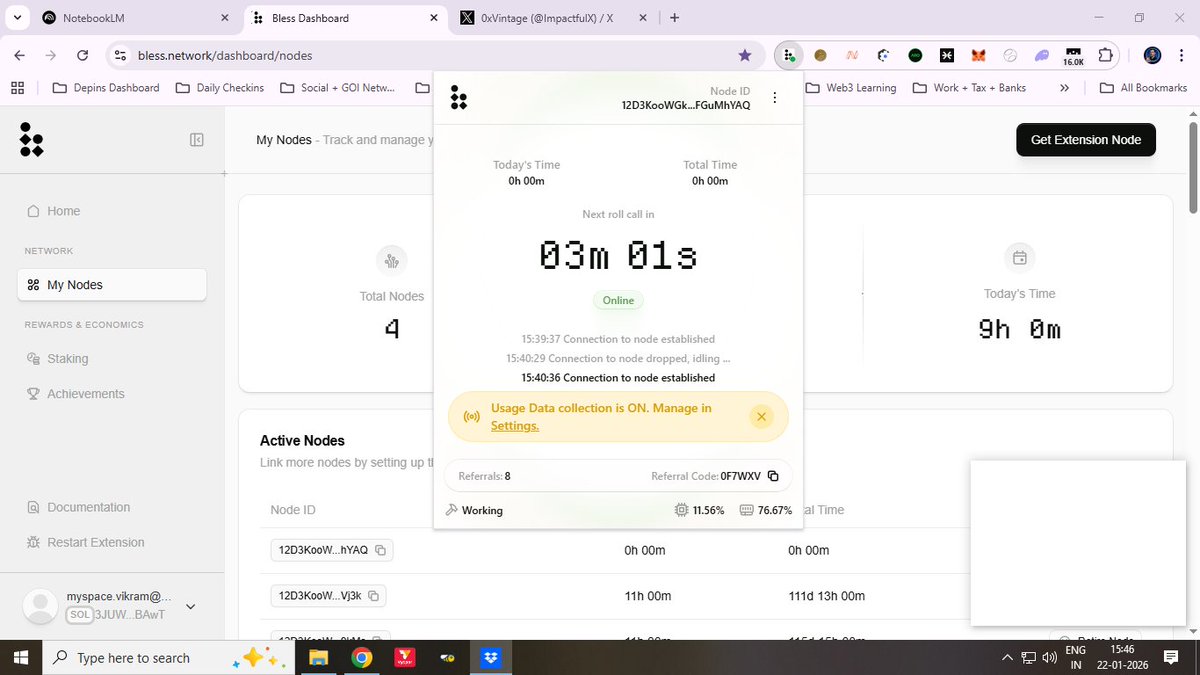Screen dimensions: 1200x675
Task: Open the Extensions puzzle piece menu
Action: [x=1105, y=56]
